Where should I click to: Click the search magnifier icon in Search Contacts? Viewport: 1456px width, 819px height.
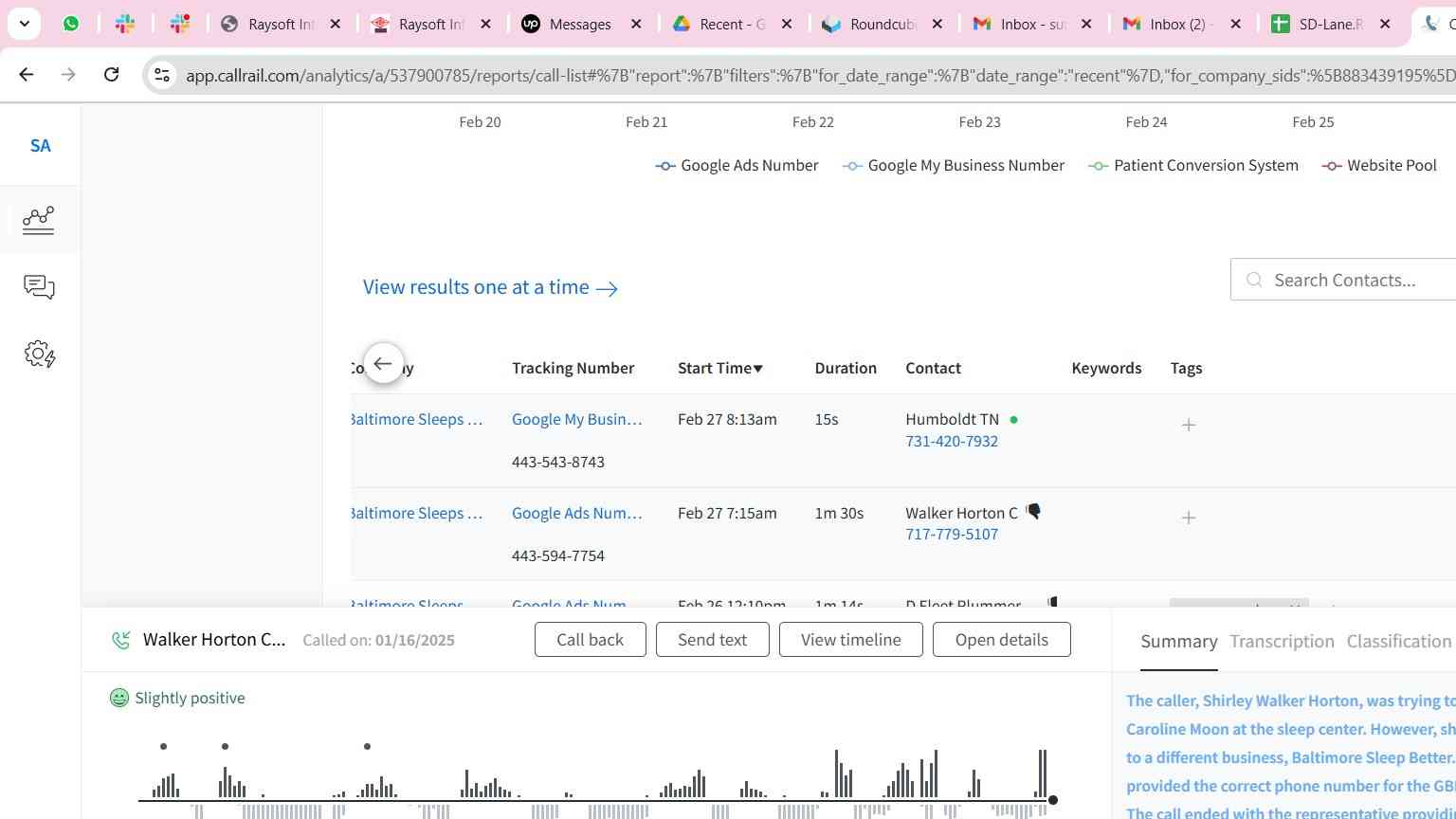tap(1254, 280)
